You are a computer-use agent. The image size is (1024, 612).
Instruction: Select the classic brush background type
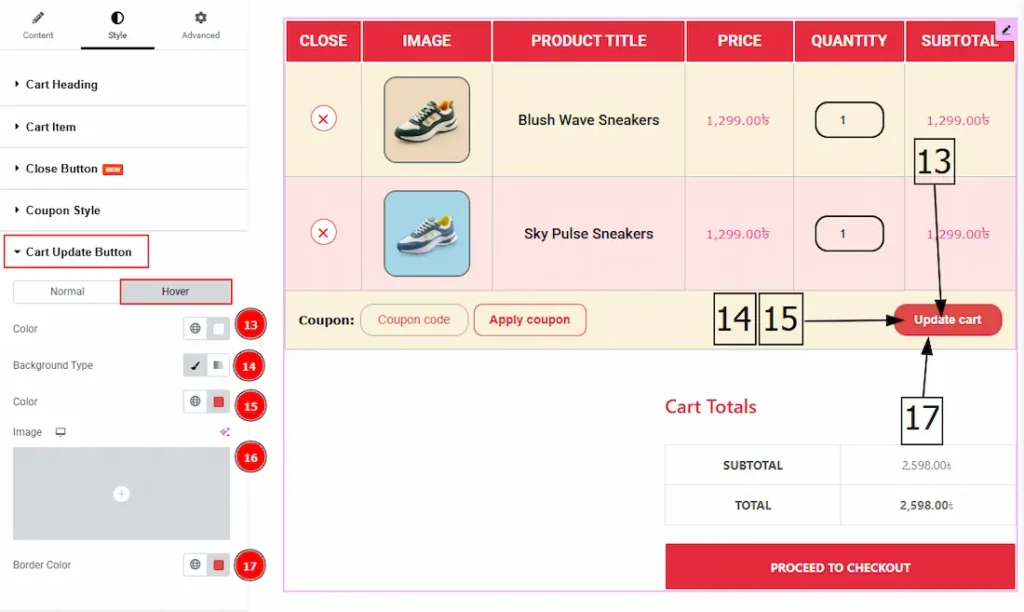pos(195,366)
